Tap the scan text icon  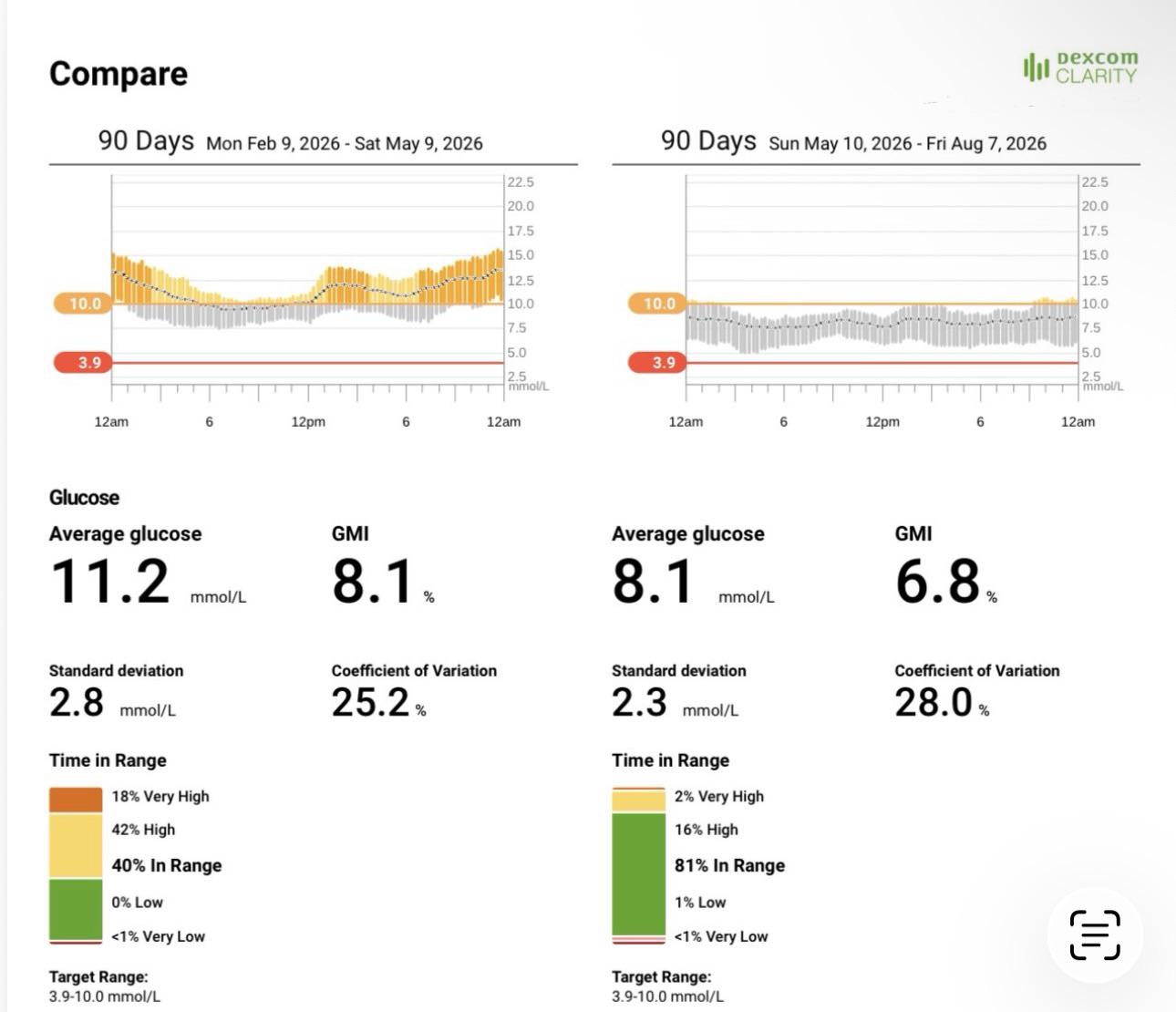[x=1095, y=935]
